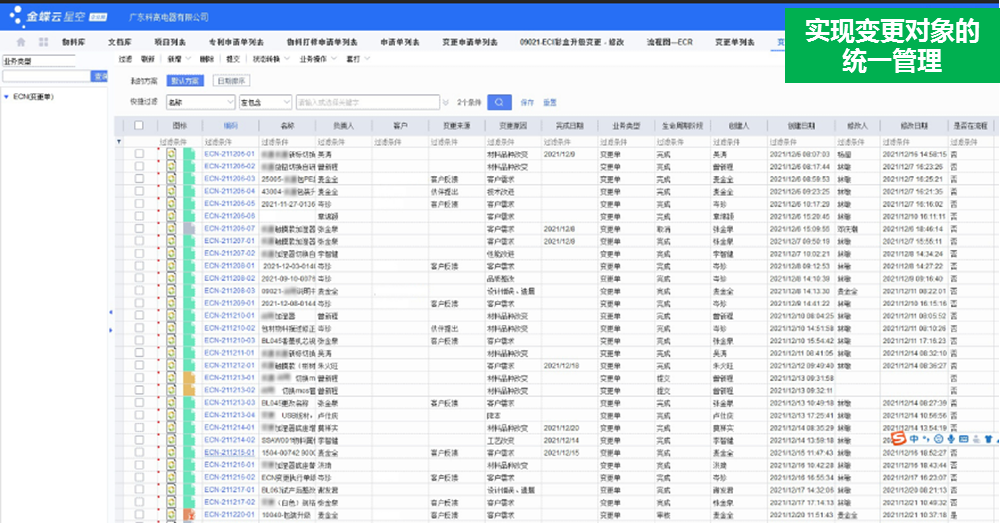The image size is (1000, 523).
Task: Switch to the 专利申请单列表 tab
Action: (x=236, y=42)
